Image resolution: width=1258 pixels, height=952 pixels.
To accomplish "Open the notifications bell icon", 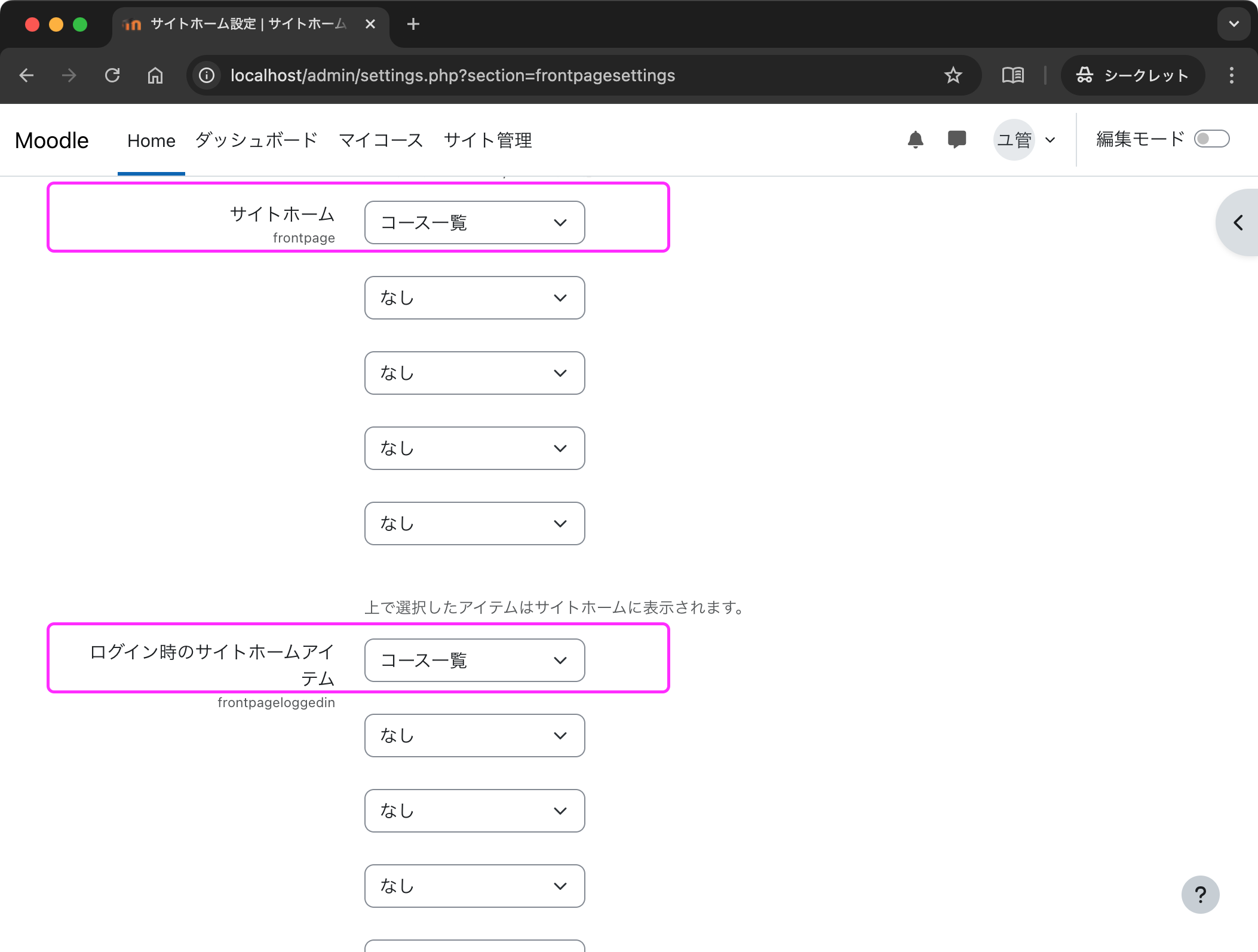I will [915, 140].
